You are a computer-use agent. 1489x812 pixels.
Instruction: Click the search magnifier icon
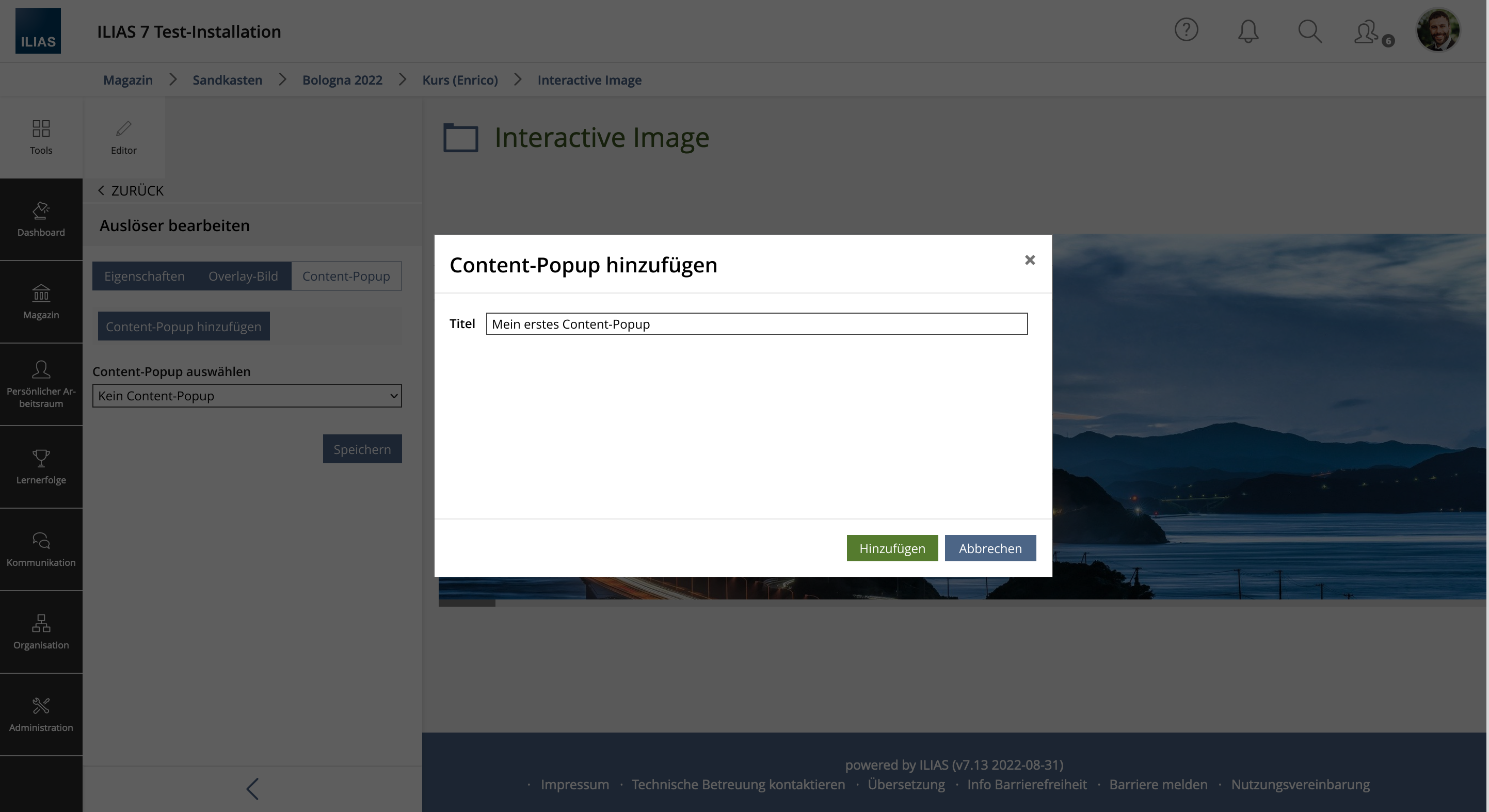[1309, 31]
